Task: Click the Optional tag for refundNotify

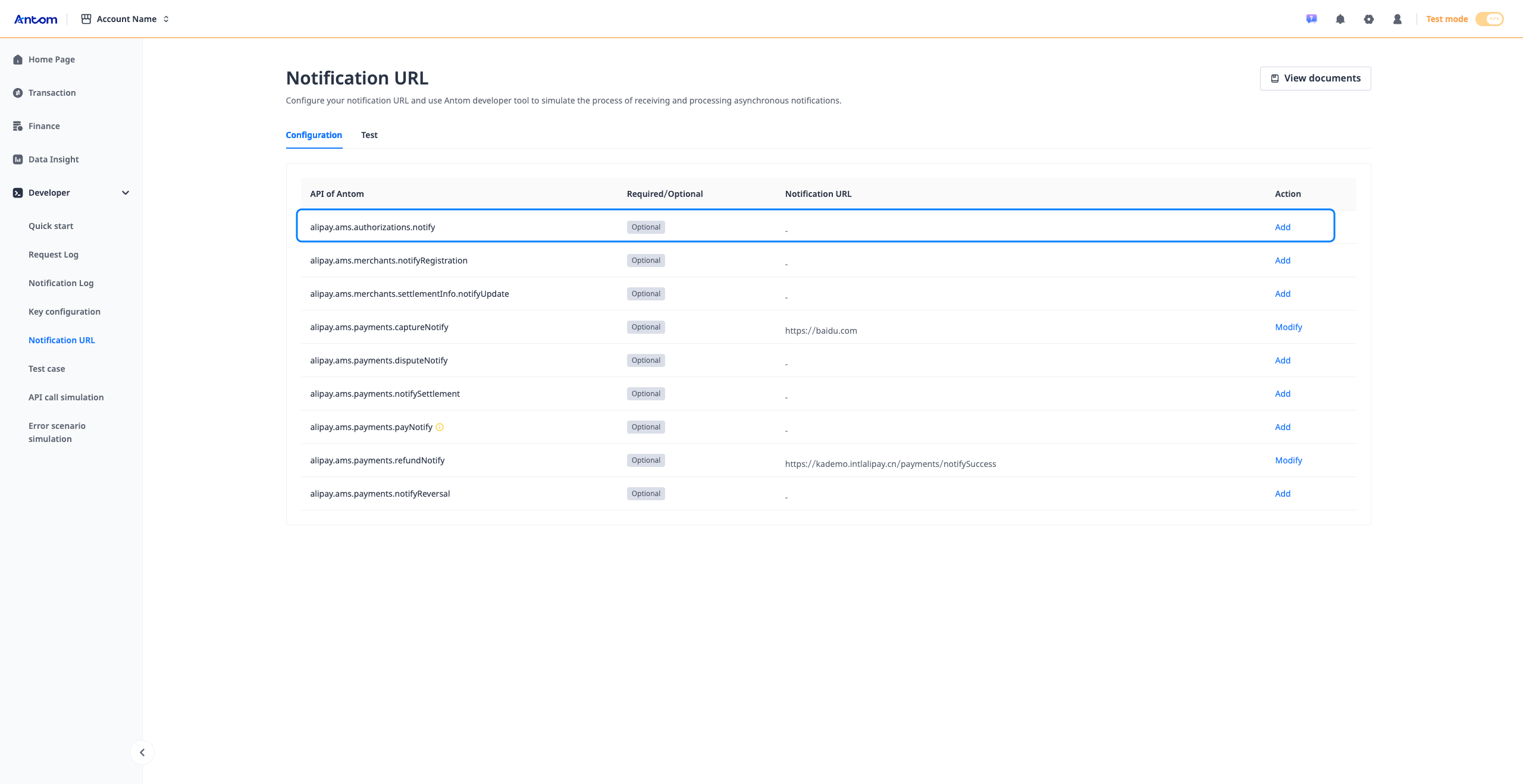Action: click(x=646, y=460)
